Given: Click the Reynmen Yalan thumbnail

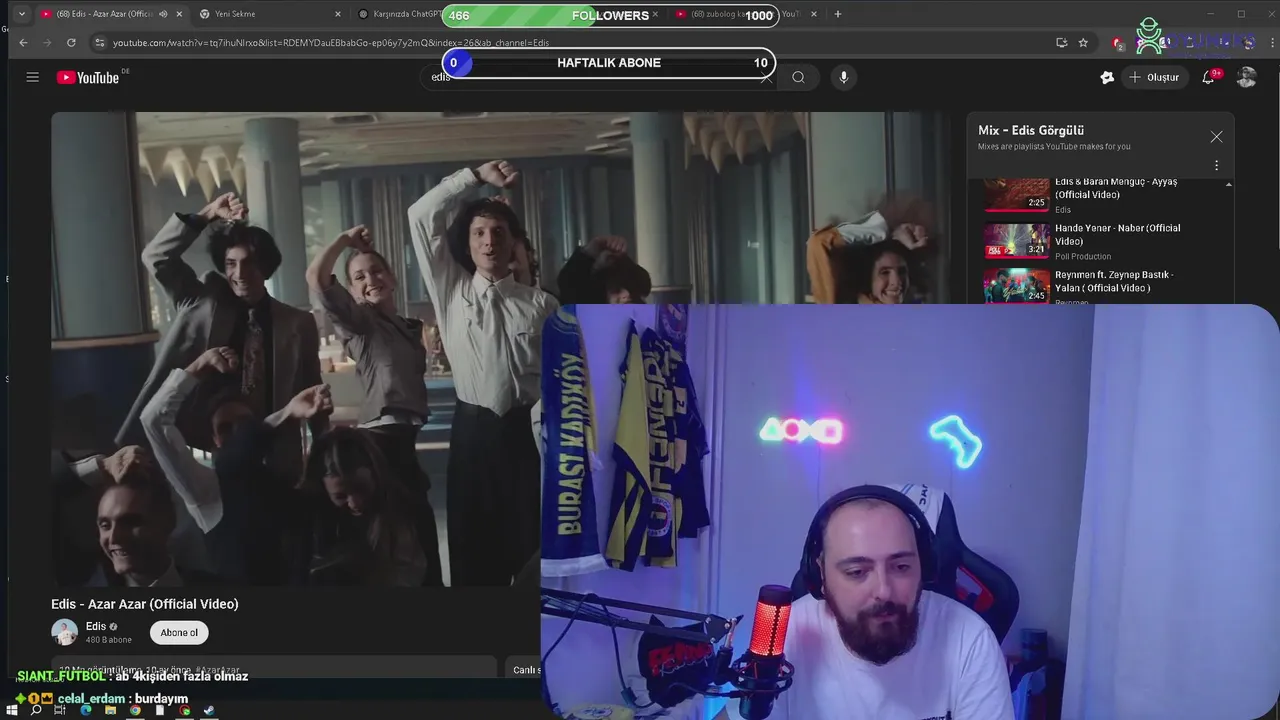Looking at the screenshot, I should coord(1016,286).
